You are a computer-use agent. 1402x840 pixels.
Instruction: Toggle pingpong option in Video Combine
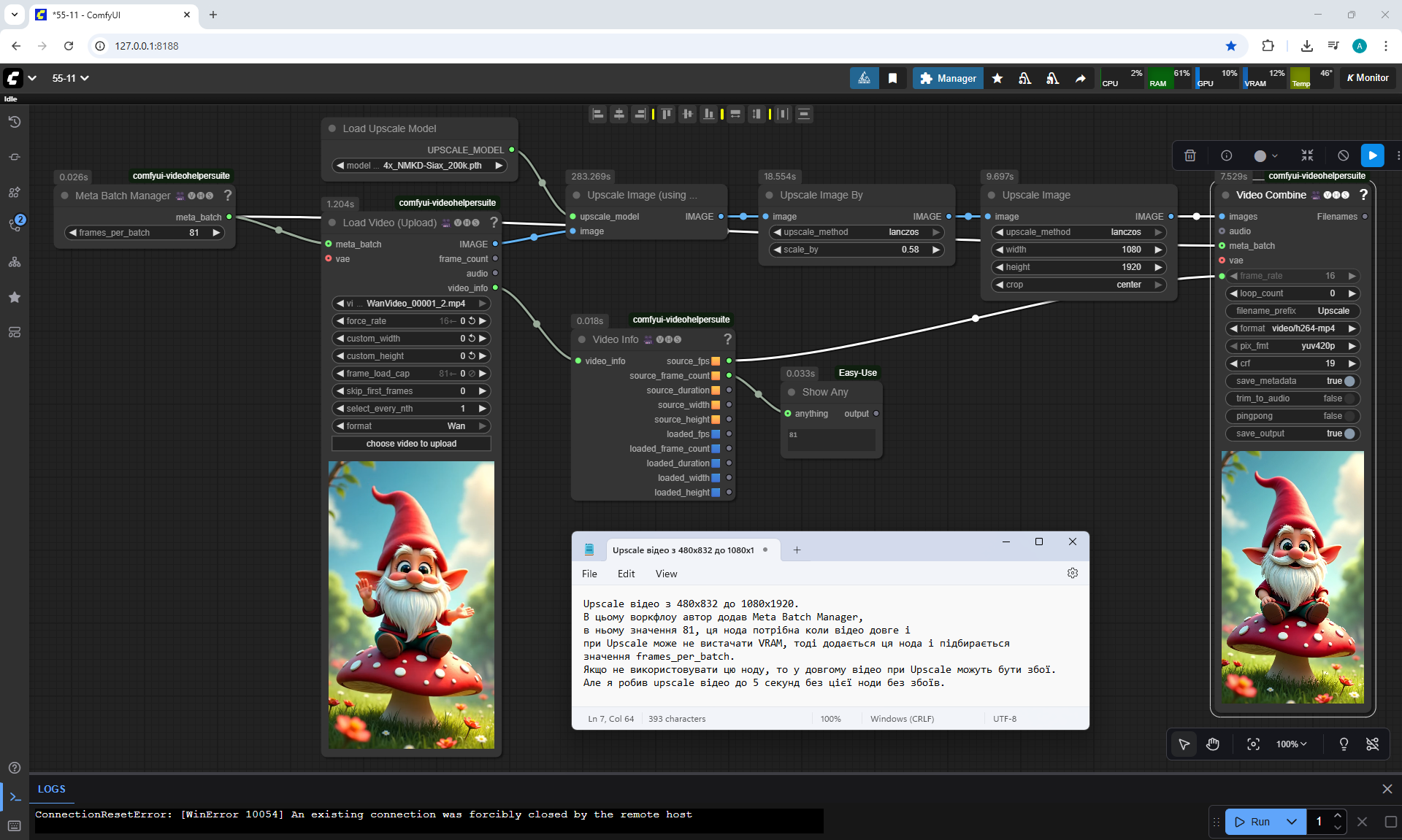click(x=1349, y=416)
